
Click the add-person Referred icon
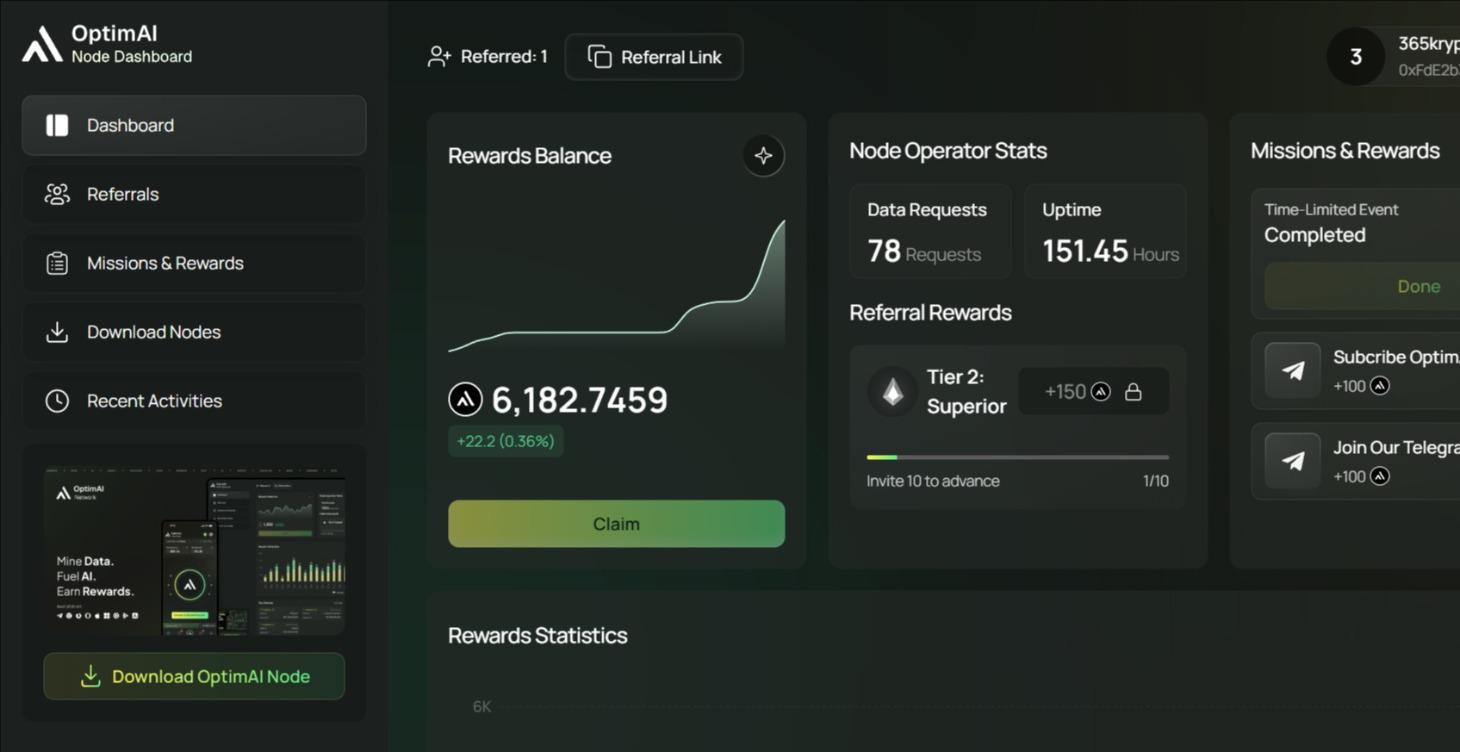pyautogui.click(x=439, y=57)
